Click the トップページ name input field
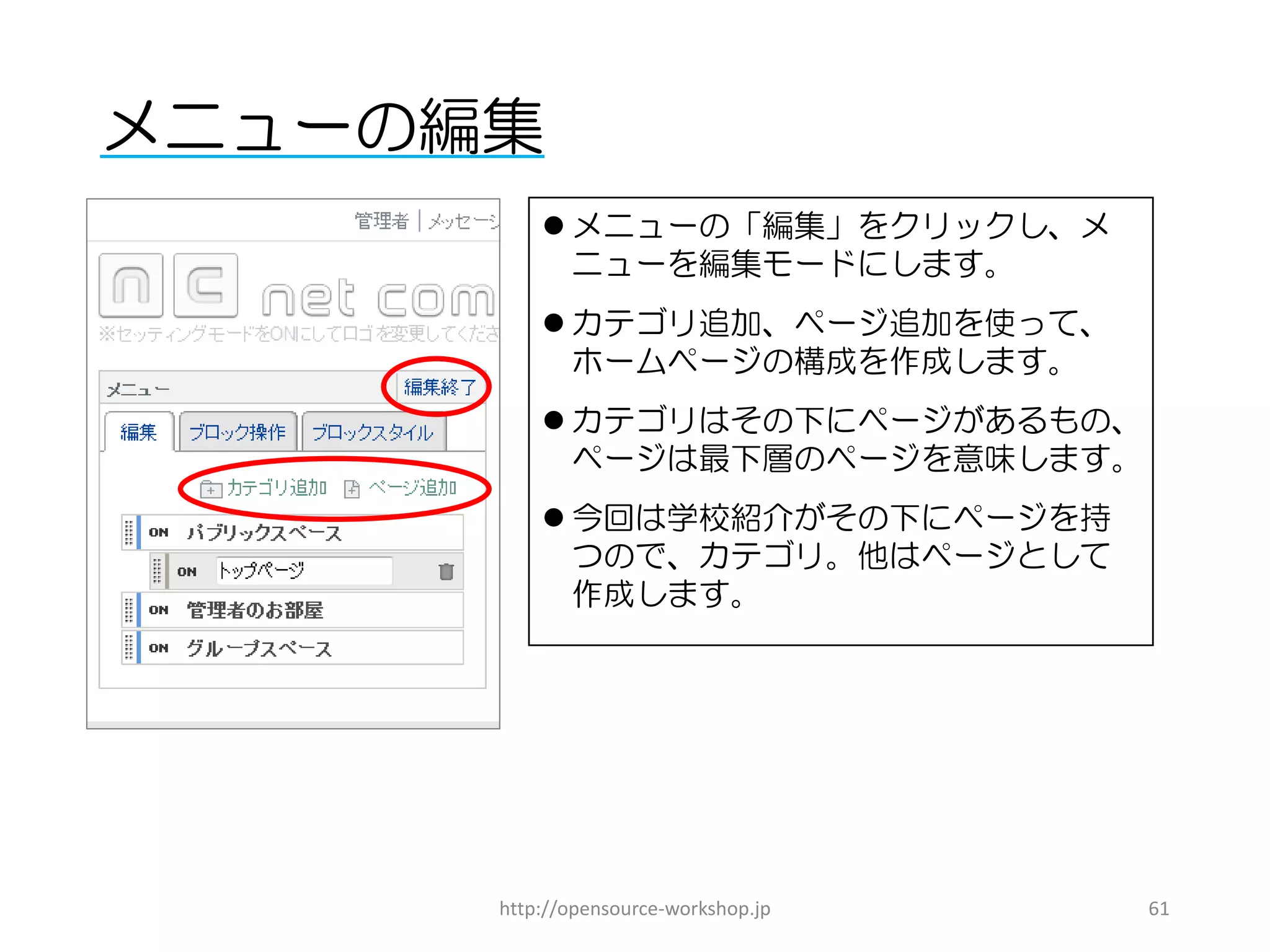Screen dimensions: 1270x952 point(304,570)
